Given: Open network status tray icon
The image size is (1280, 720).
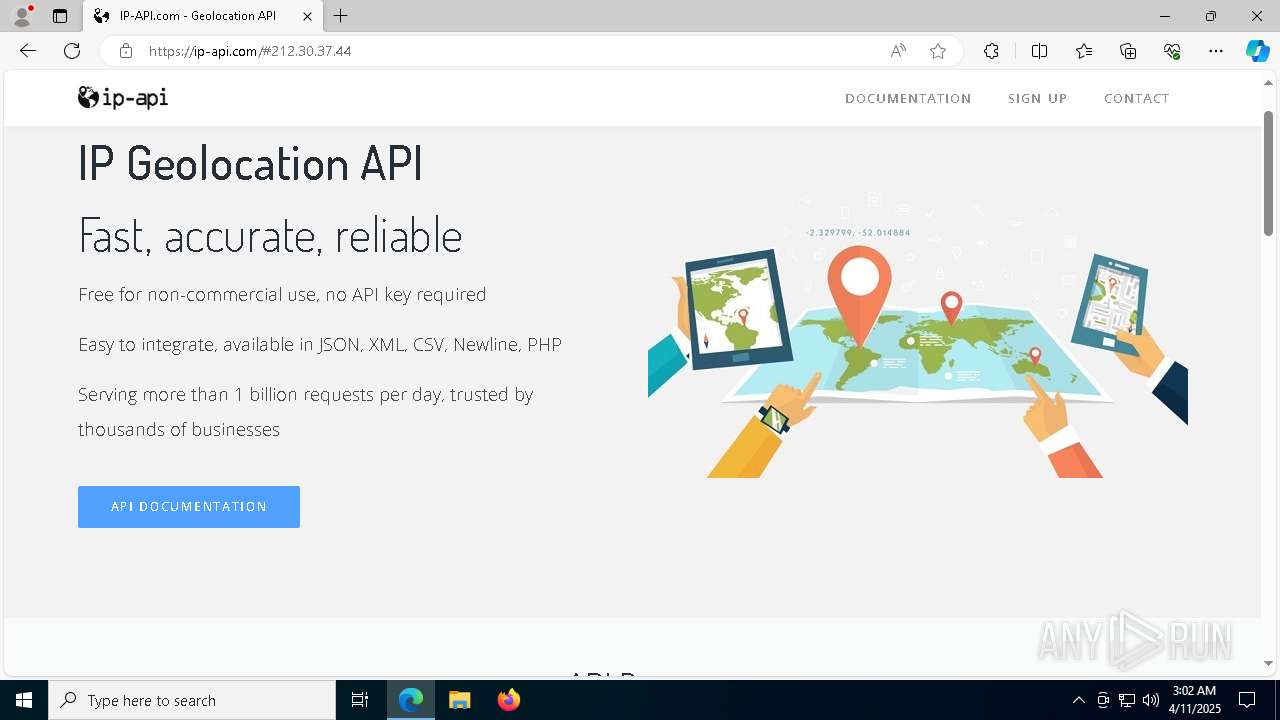Looking at the screenshot, I should [x=1127, y=700].
